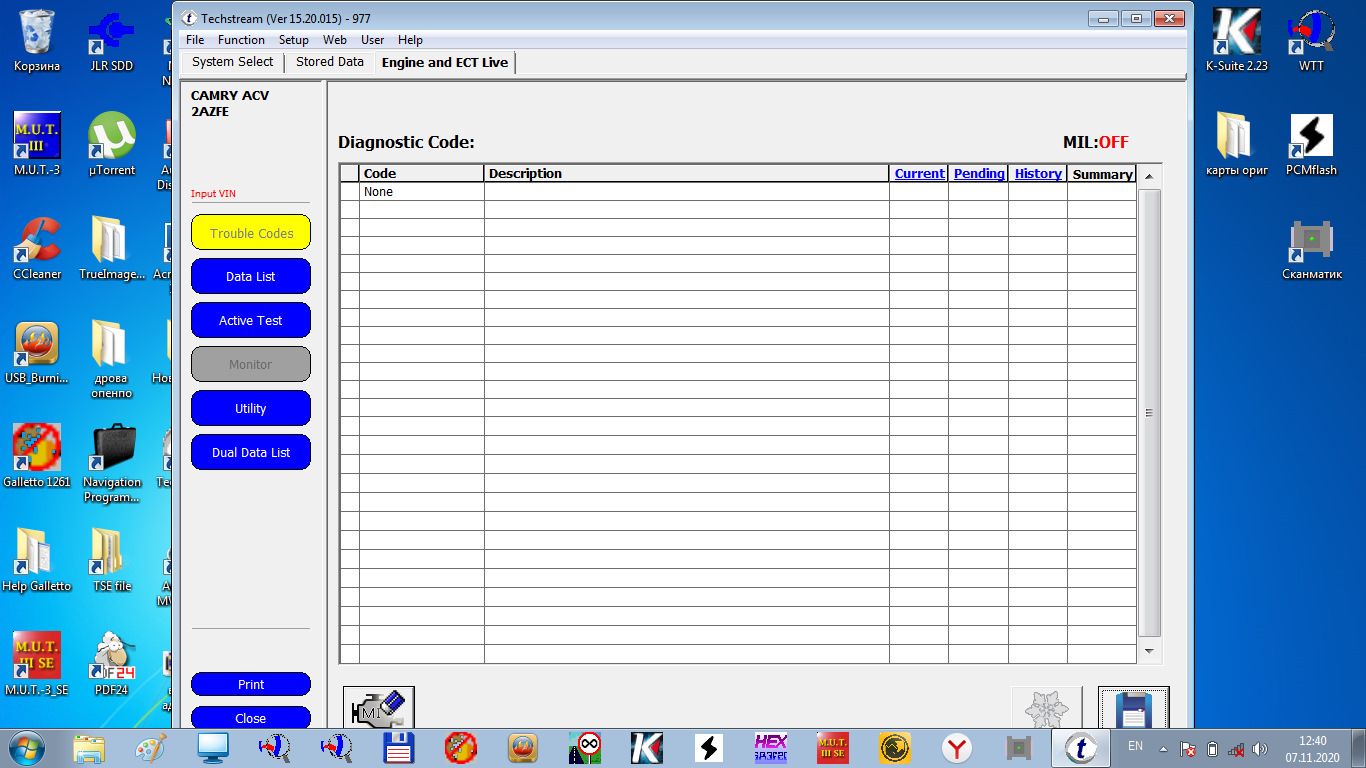This screenshot has height=768, width=1366.
Task: Open the TSE file folder
Action: click(x=111, y=560)
